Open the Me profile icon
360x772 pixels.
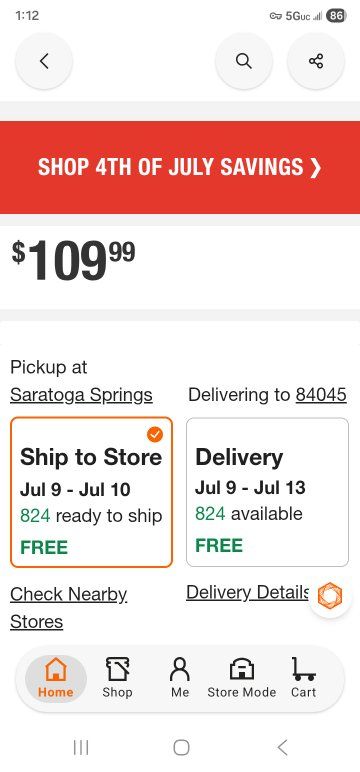pos(180,678)
